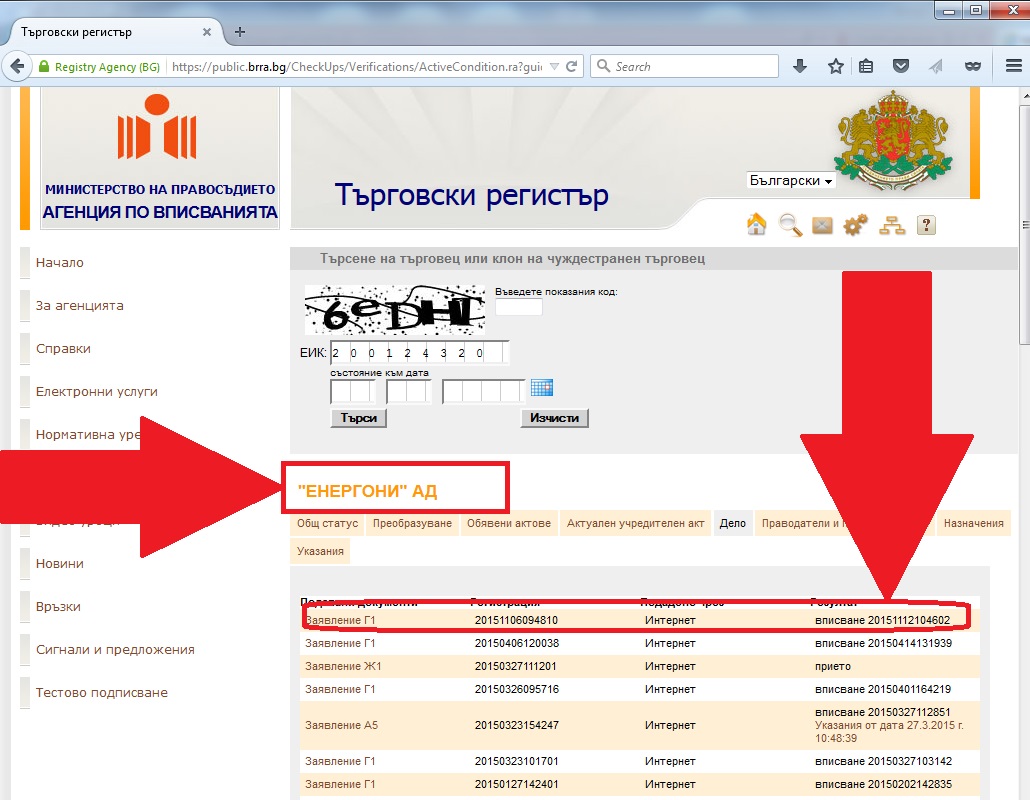Open the sitemap hierarchy icon
The width and height of the screenshot is (1030, 800).
891,225
